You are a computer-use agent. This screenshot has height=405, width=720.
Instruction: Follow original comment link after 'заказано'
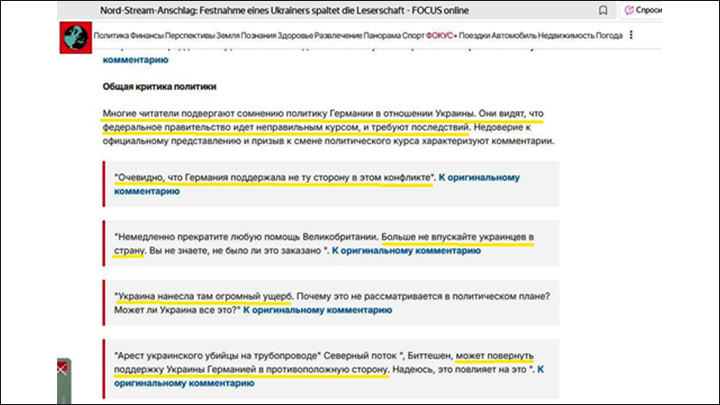tap(406, 251)
